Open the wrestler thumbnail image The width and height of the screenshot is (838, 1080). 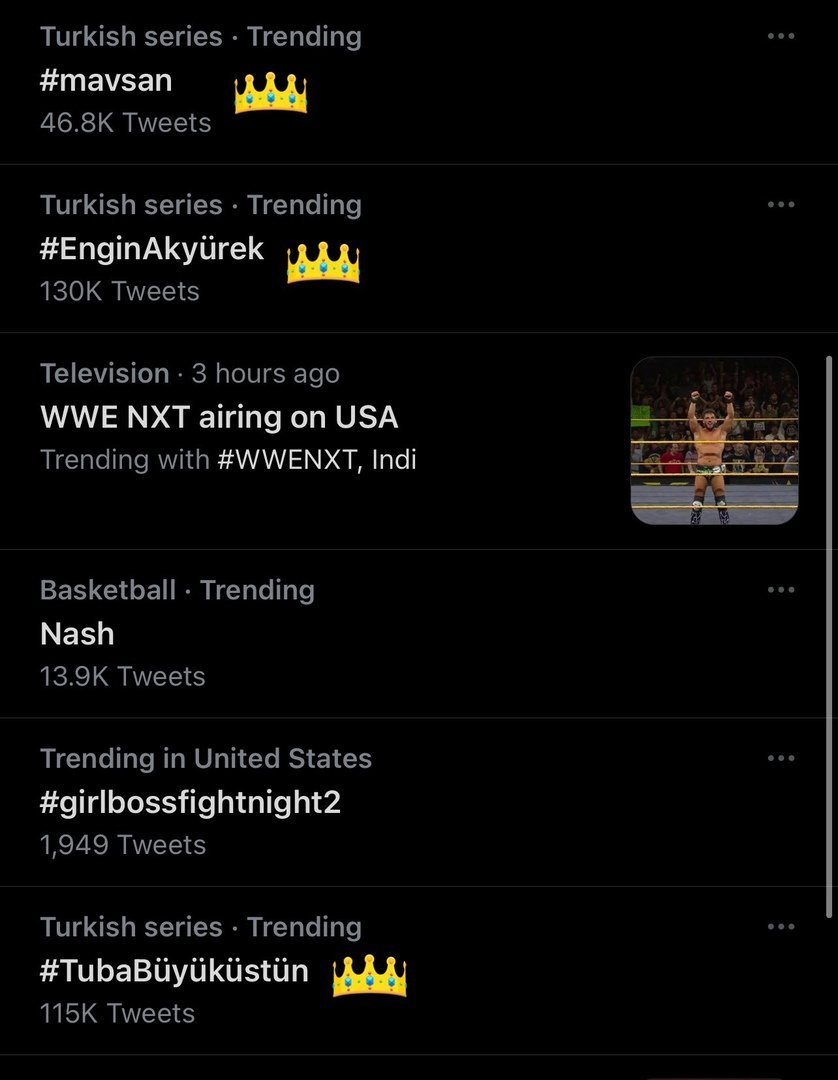[x=714, y=441]
